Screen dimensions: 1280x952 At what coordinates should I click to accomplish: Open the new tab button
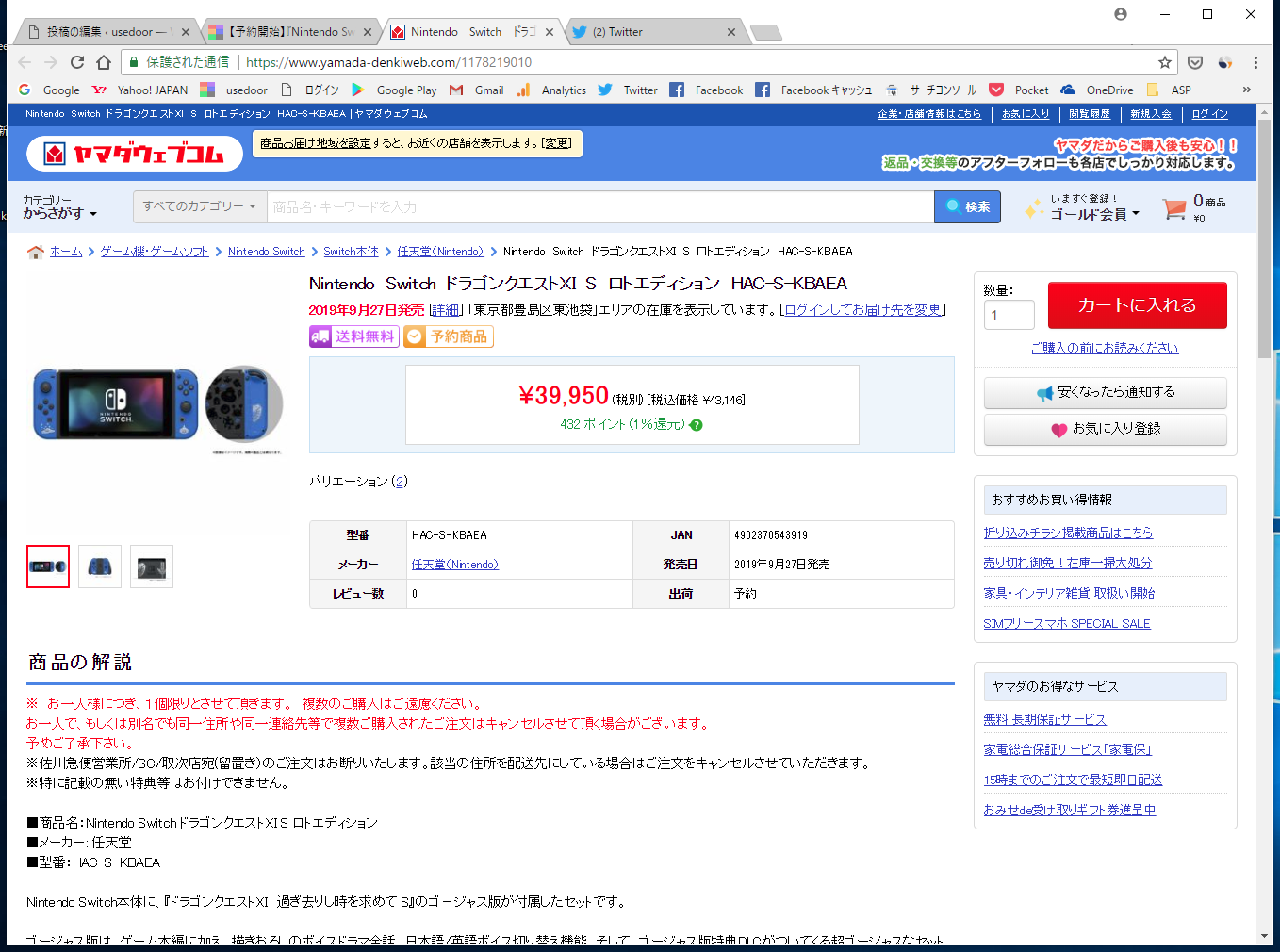click(x=765, y=33)
